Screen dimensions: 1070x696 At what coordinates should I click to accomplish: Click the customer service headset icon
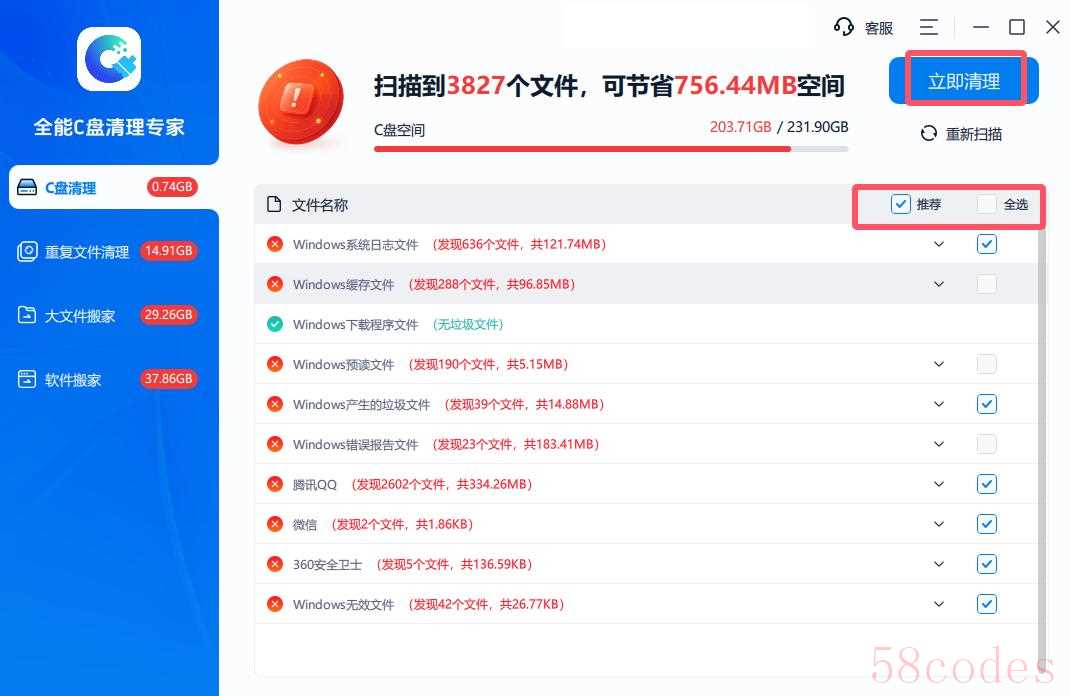point(844,27)
